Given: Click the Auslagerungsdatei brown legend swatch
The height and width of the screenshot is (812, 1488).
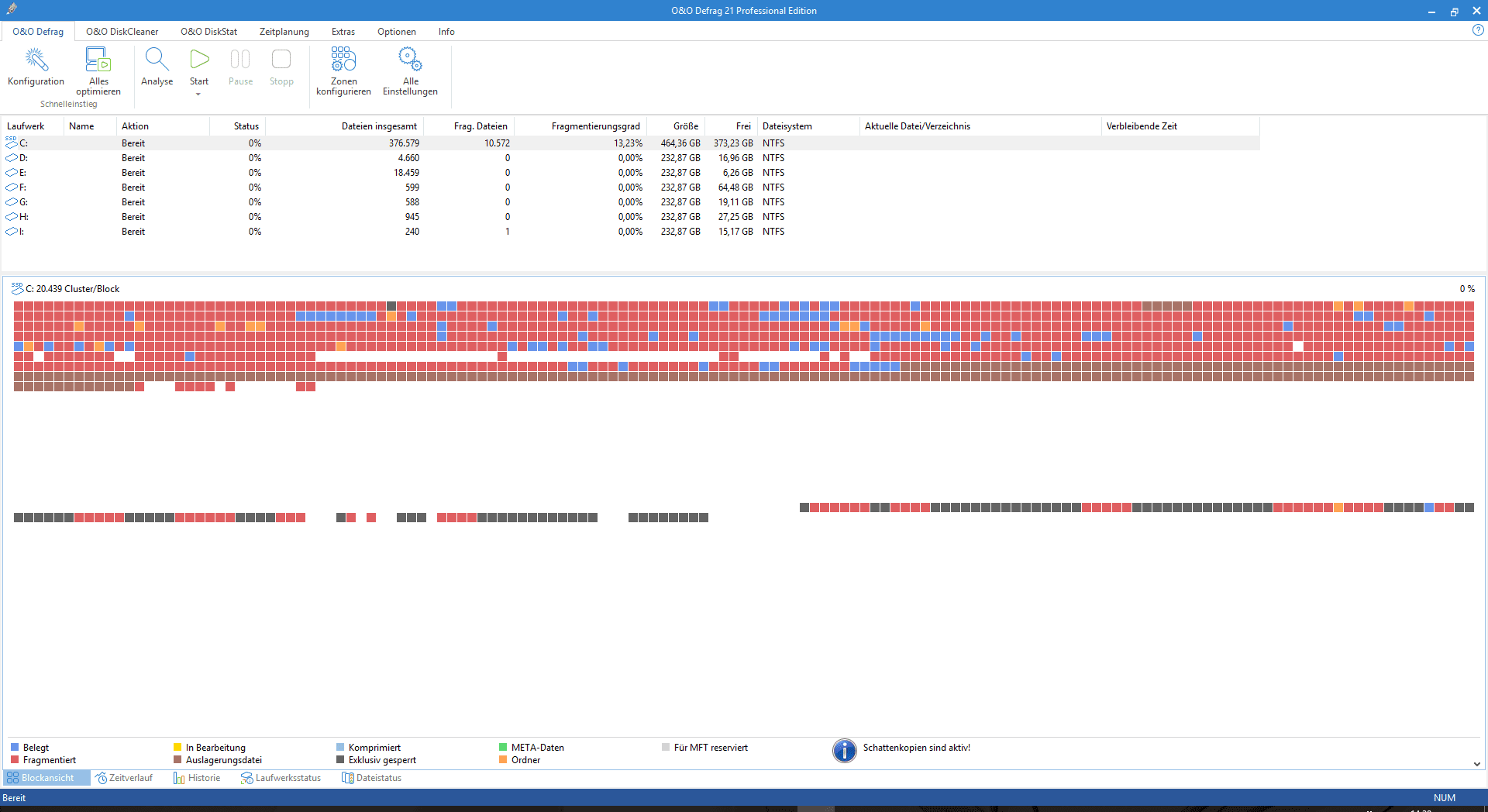Looking at the screenshot, I should (x=177, y=760).
